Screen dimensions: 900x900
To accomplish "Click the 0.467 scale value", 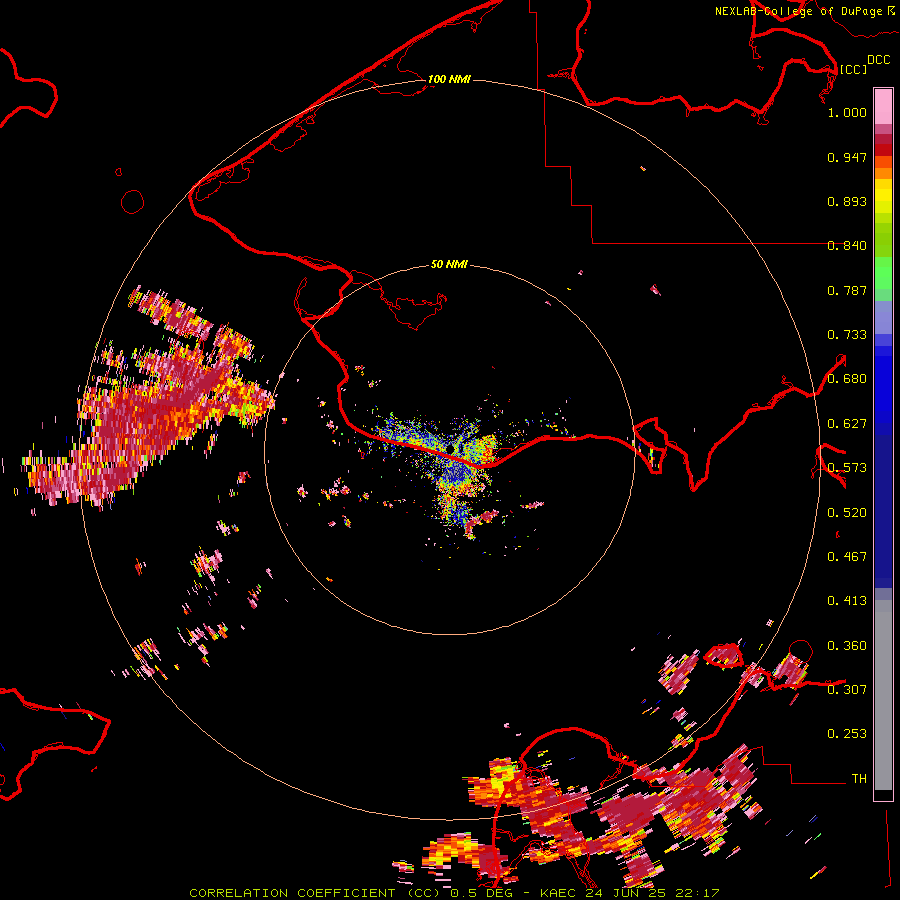I will pyautogui.click(x=847, y=557).
